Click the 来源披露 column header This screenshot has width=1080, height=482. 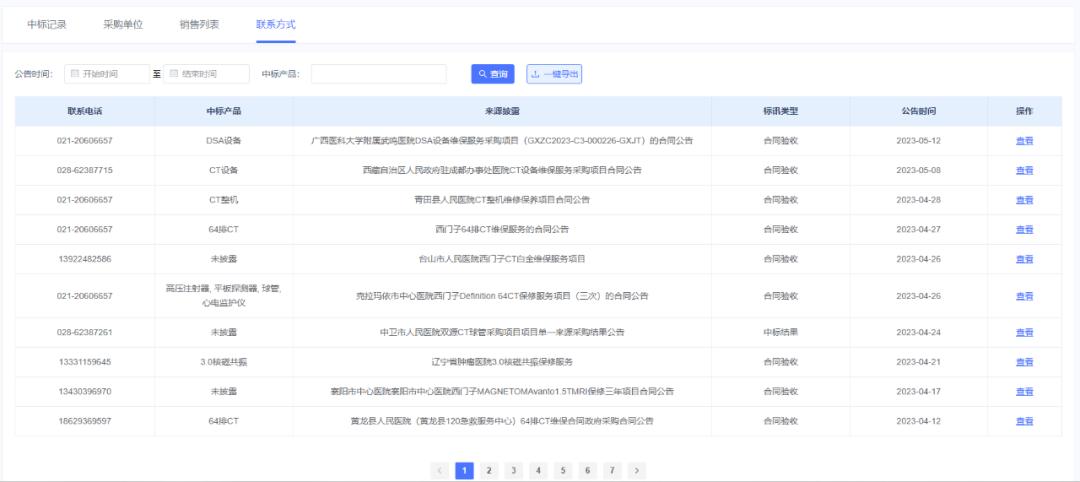pyautogui.click(x=502, y=111)
